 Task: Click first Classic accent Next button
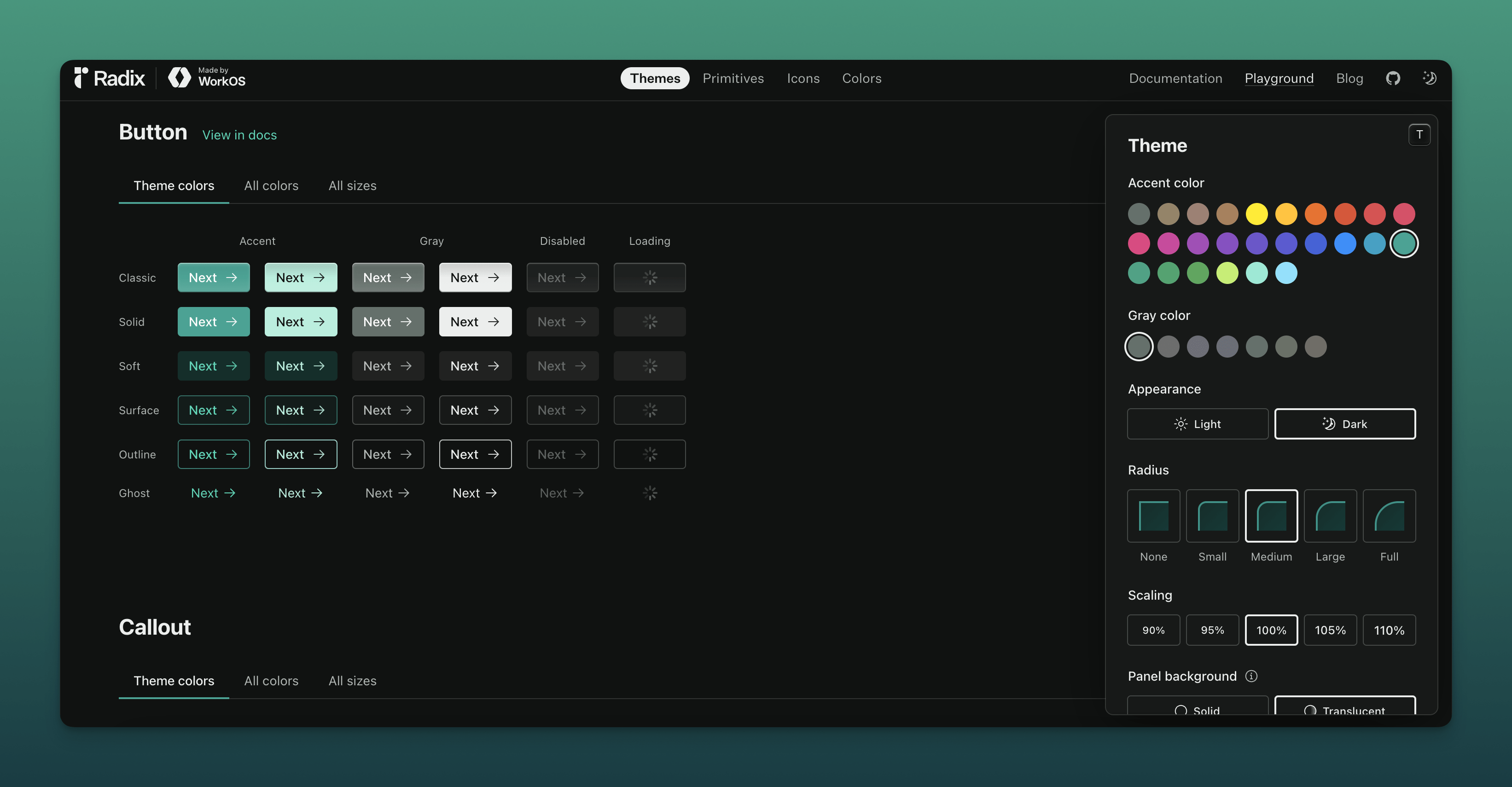pos(214,278)
